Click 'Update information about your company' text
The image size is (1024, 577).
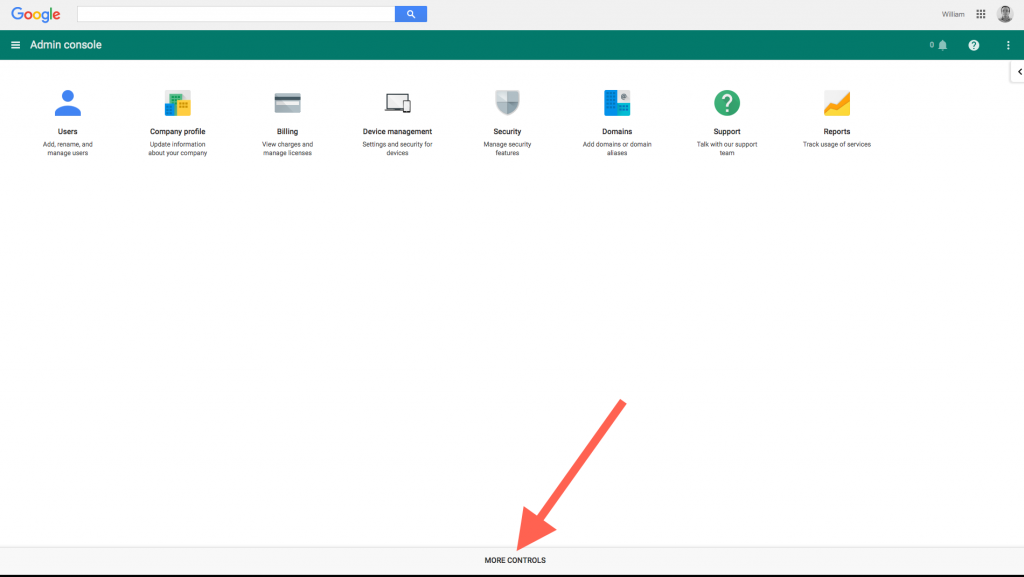click(178, 149)
